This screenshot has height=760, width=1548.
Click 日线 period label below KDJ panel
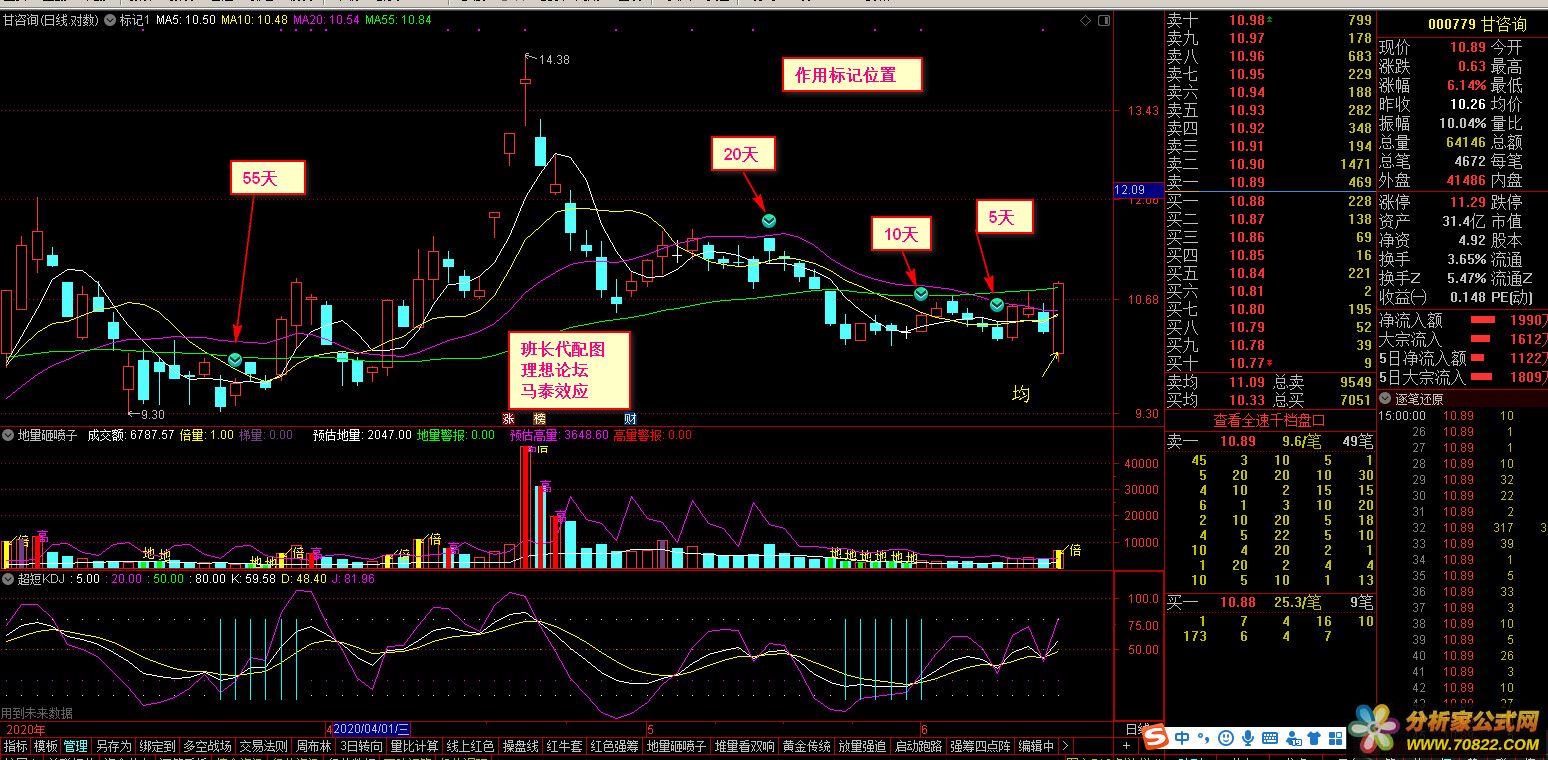pyautogui.click(x=1138, y=730)
